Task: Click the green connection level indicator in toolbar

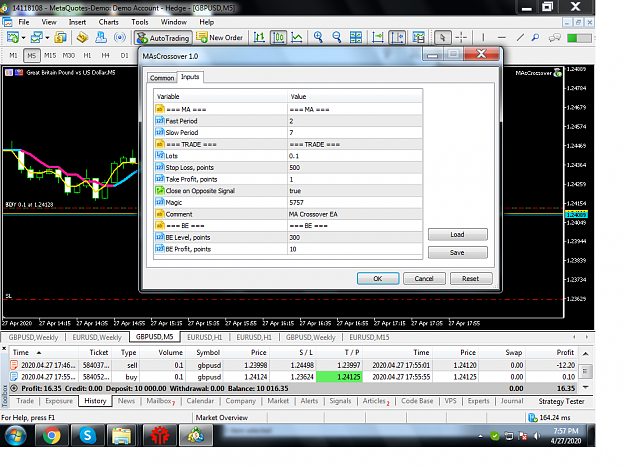Action: coord(579,38)
